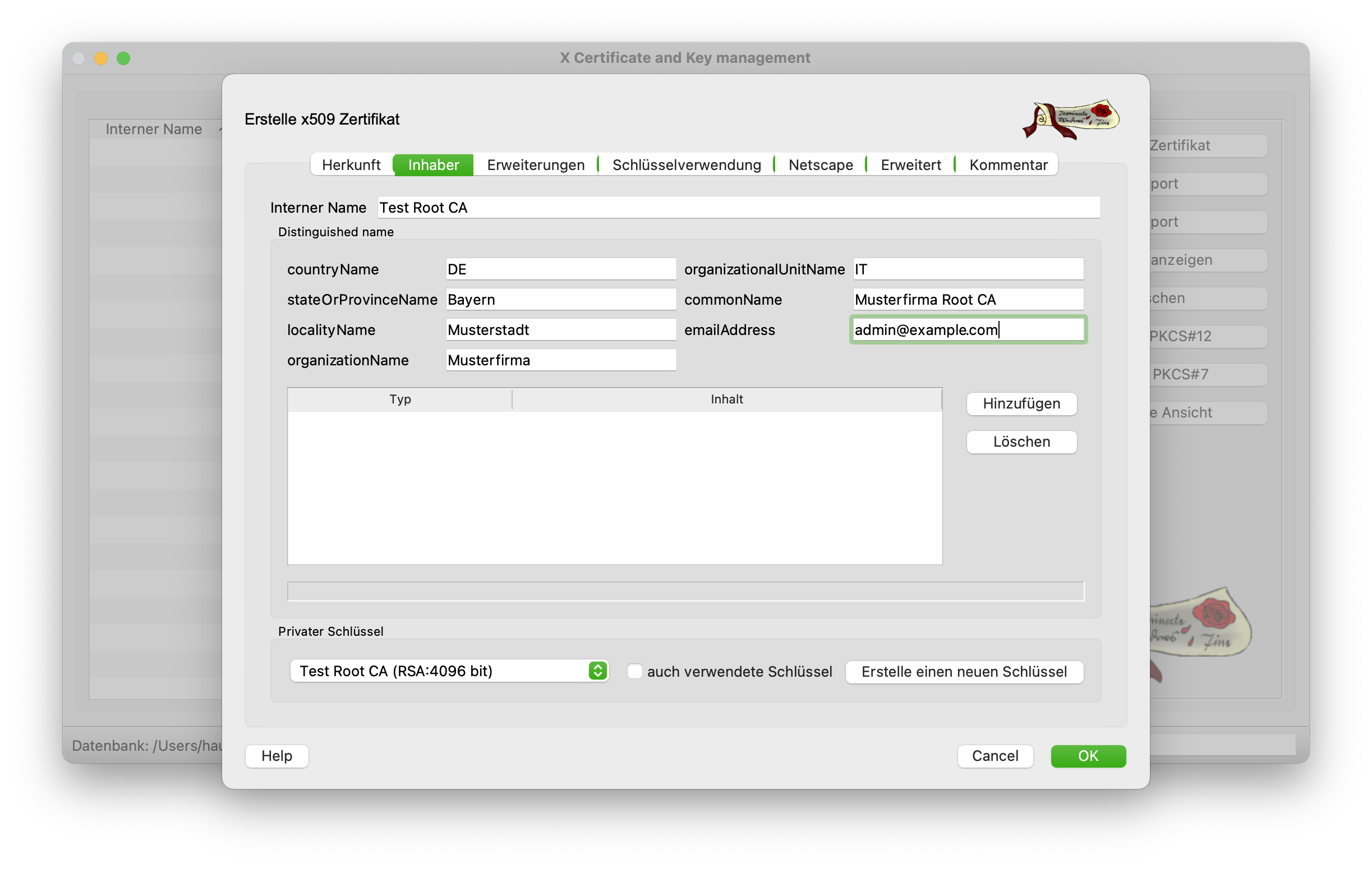
Task: Click the green maximize traffic light
Action: click(123, 58)
